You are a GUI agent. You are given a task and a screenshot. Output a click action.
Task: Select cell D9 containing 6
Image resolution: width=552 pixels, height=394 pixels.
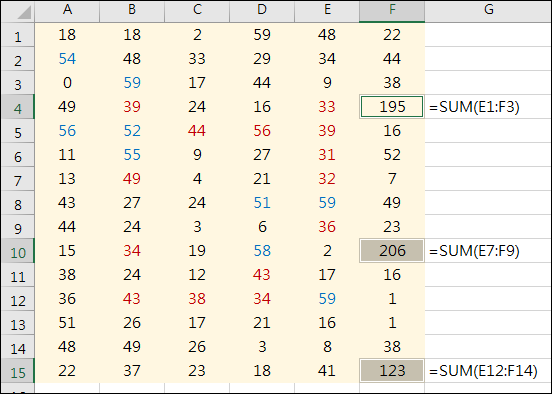click(x=262, y=227)
